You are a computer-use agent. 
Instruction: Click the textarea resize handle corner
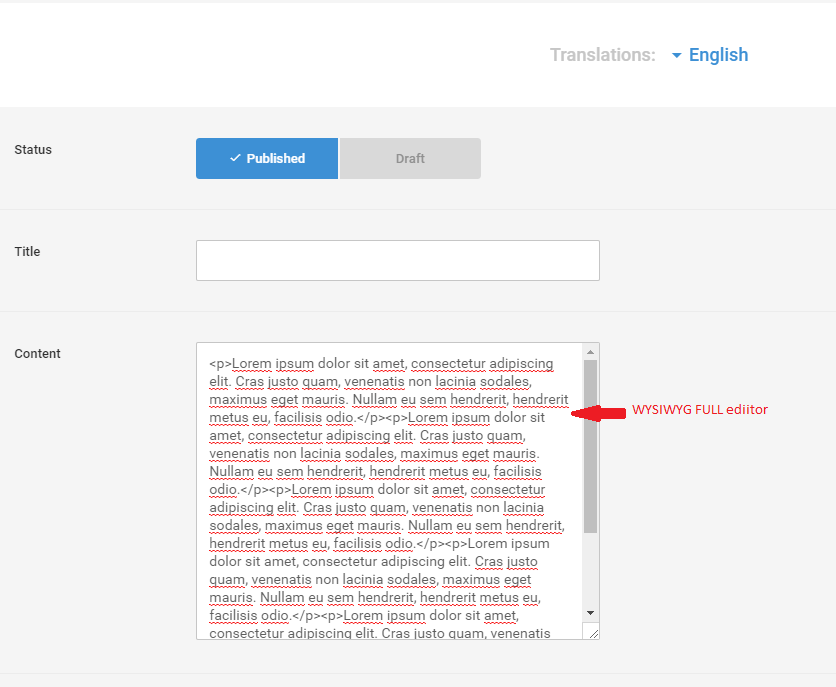593,632
